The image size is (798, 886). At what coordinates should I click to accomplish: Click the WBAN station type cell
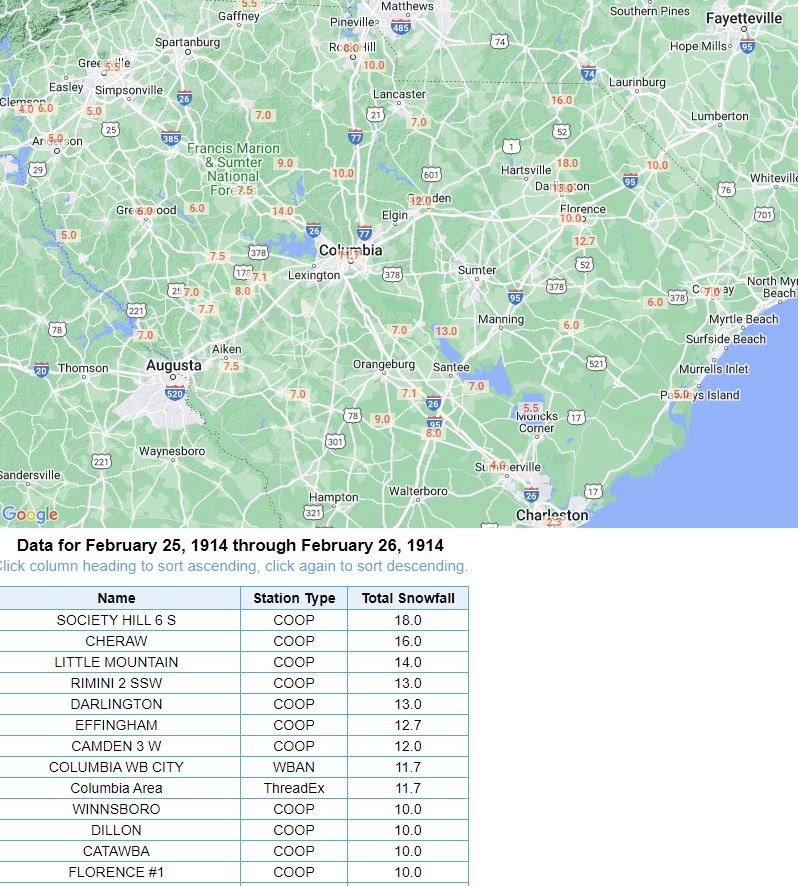point(294,767)
